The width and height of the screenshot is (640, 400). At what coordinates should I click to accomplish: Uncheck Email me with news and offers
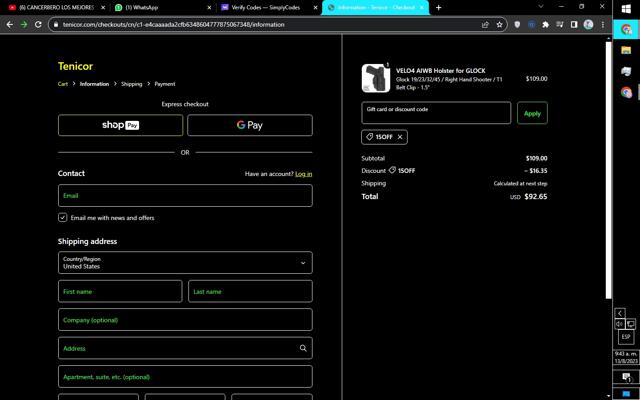pos(62,218)
